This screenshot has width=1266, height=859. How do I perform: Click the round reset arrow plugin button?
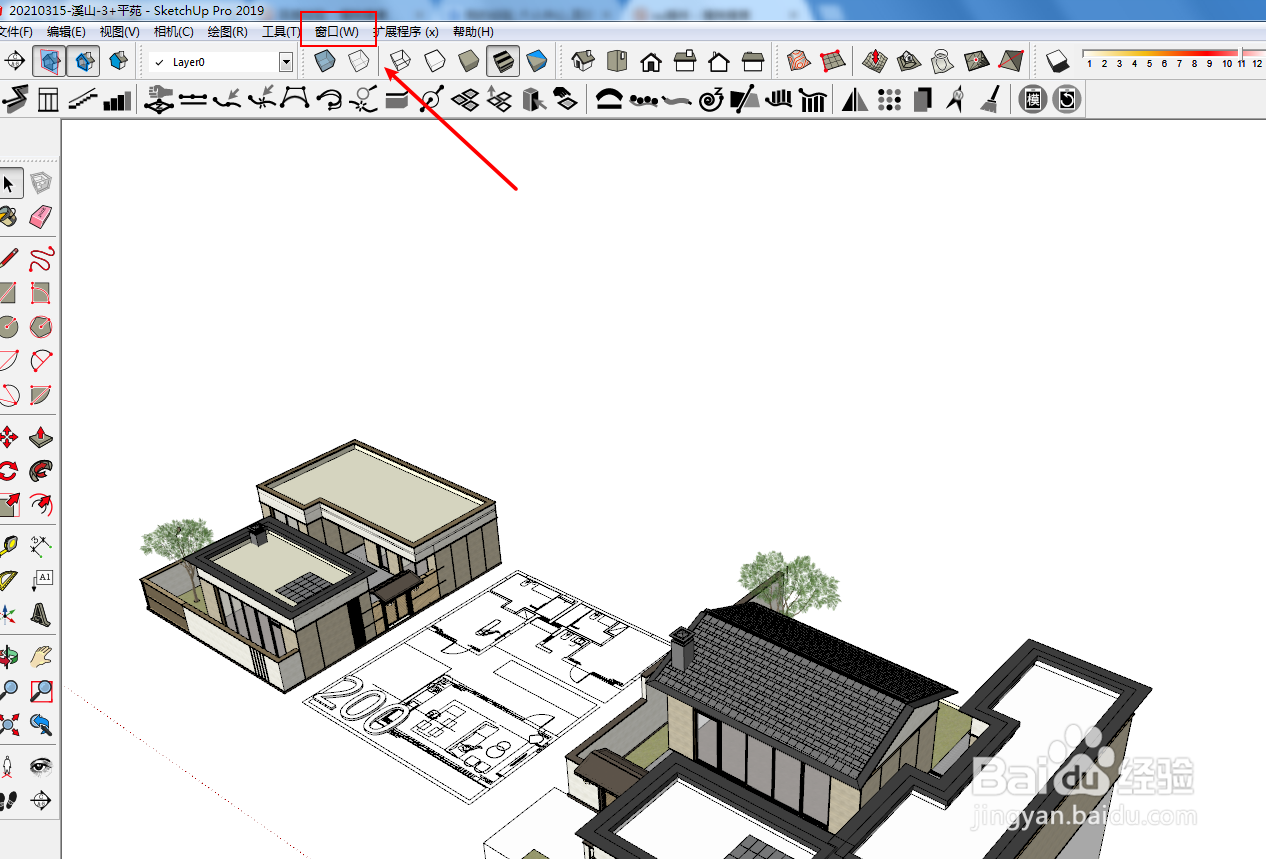tap(1067, 99)
